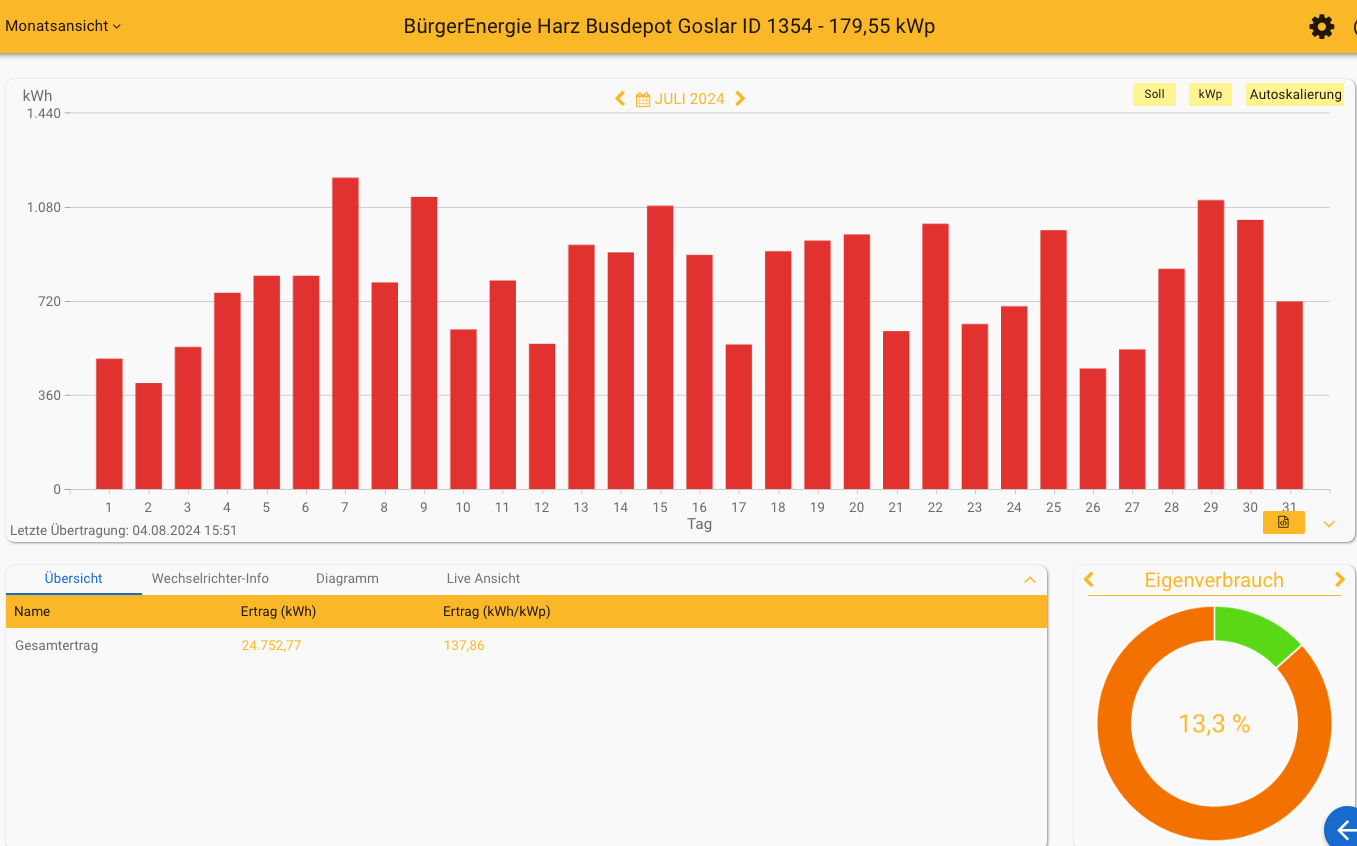Click the export chart data icon
Image resolution: width=1357 pixels, height=846 pixels.
coord(1283,522)
